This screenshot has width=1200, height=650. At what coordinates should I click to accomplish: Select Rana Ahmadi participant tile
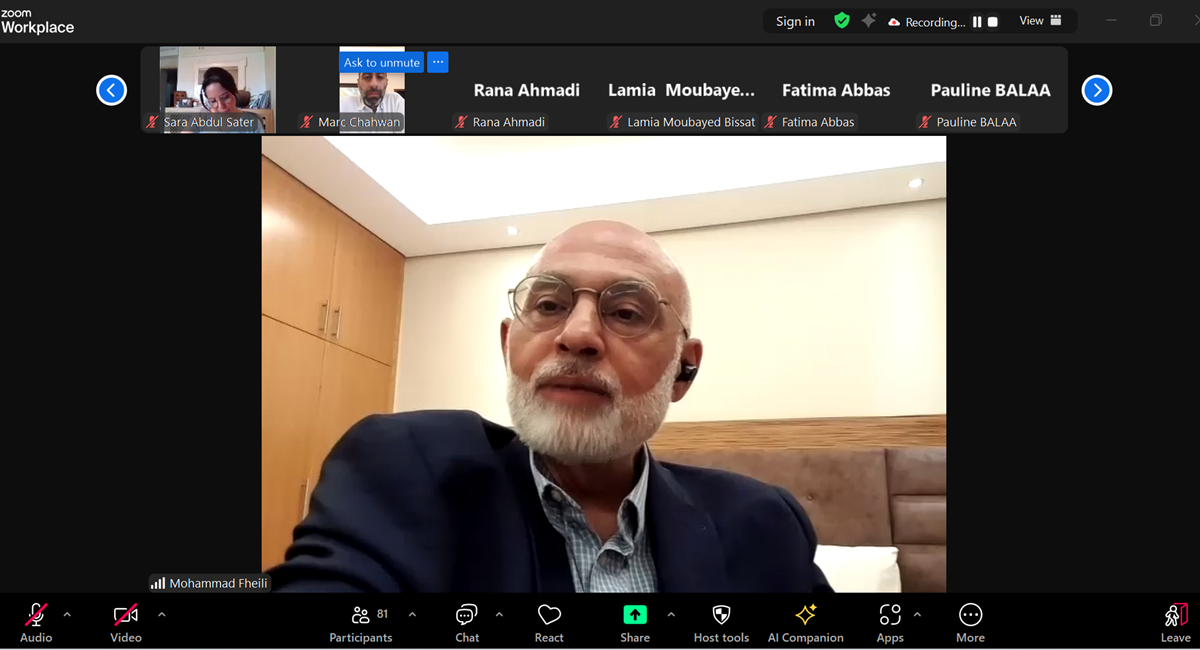[527, 90]
